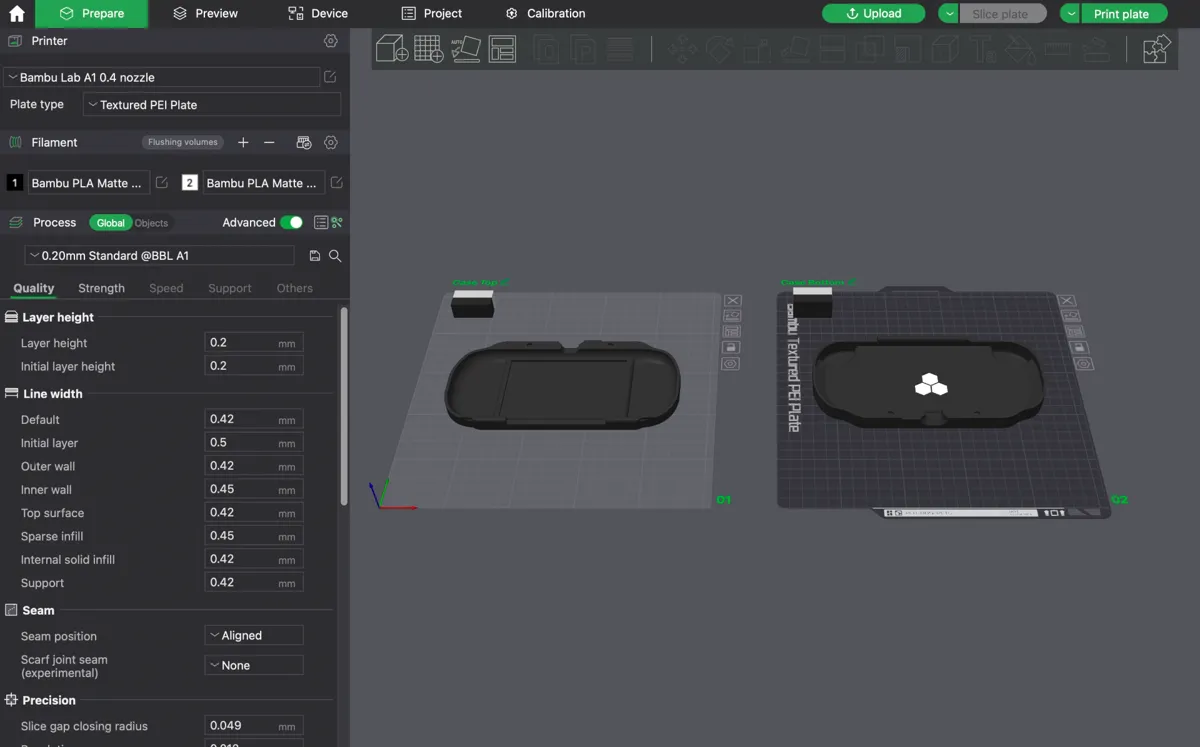Click the Add model cube icon
This screenshot has height=747, width=1200.
coord(391,48)
